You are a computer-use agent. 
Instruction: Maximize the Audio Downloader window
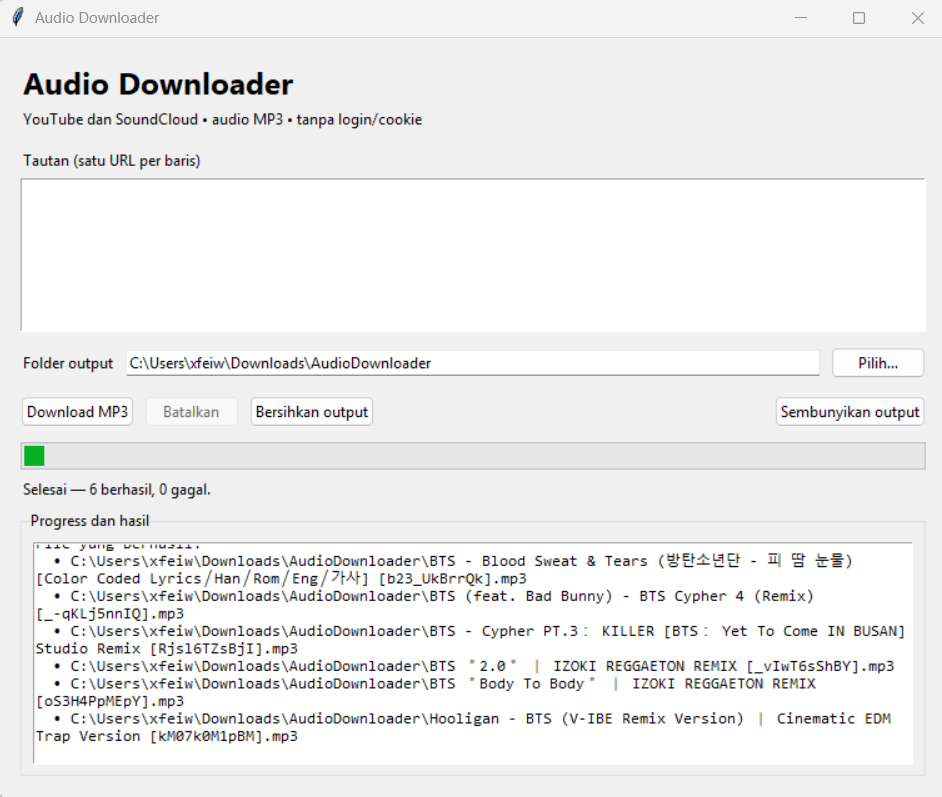click(859, 18)
